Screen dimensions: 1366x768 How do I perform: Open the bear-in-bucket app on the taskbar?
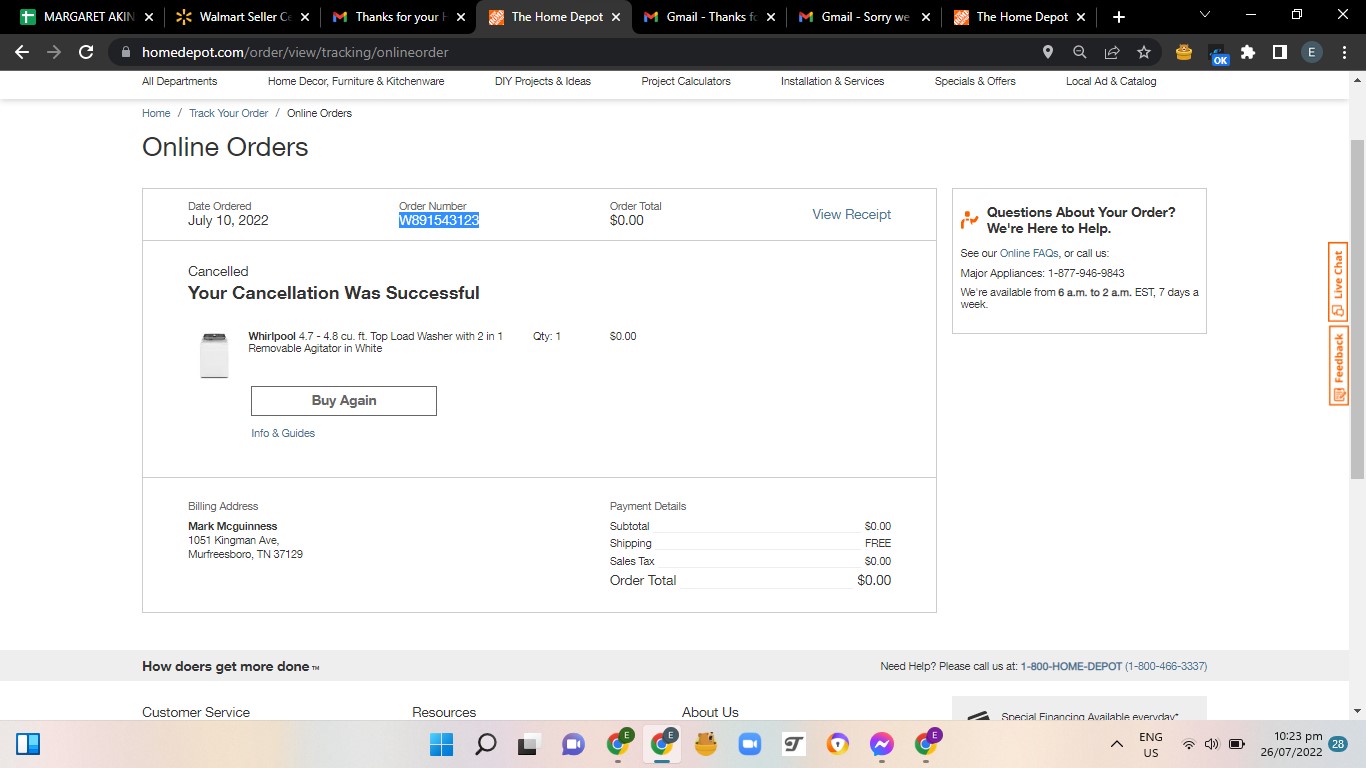click(705, 744)
